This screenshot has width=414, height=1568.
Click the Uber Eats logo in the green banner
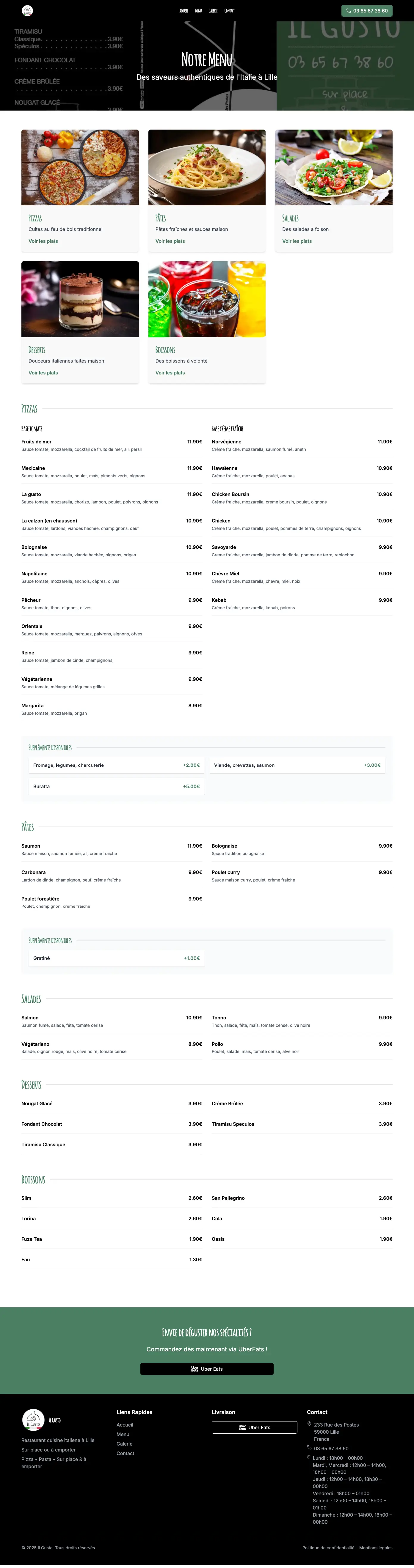coord(195,1369)
